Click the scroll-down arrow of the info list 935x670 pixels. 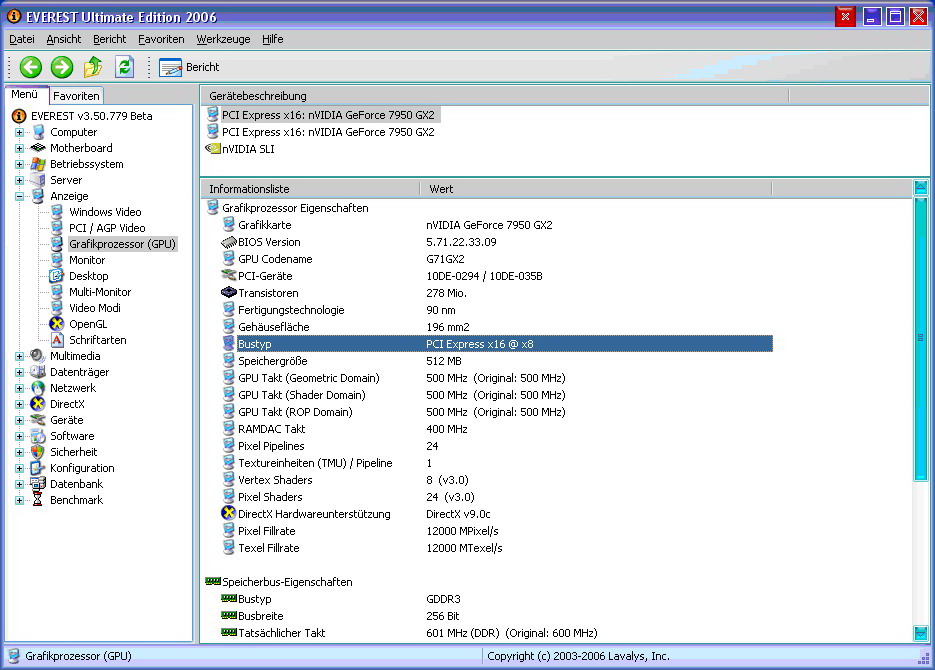click(921, 633)
